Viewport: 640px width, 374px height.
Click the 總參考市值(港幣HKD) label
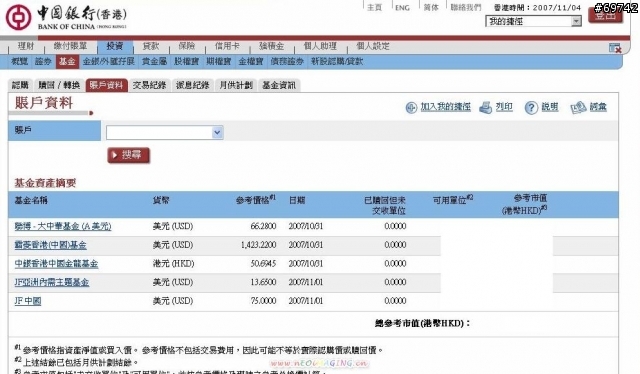(422, 323)
